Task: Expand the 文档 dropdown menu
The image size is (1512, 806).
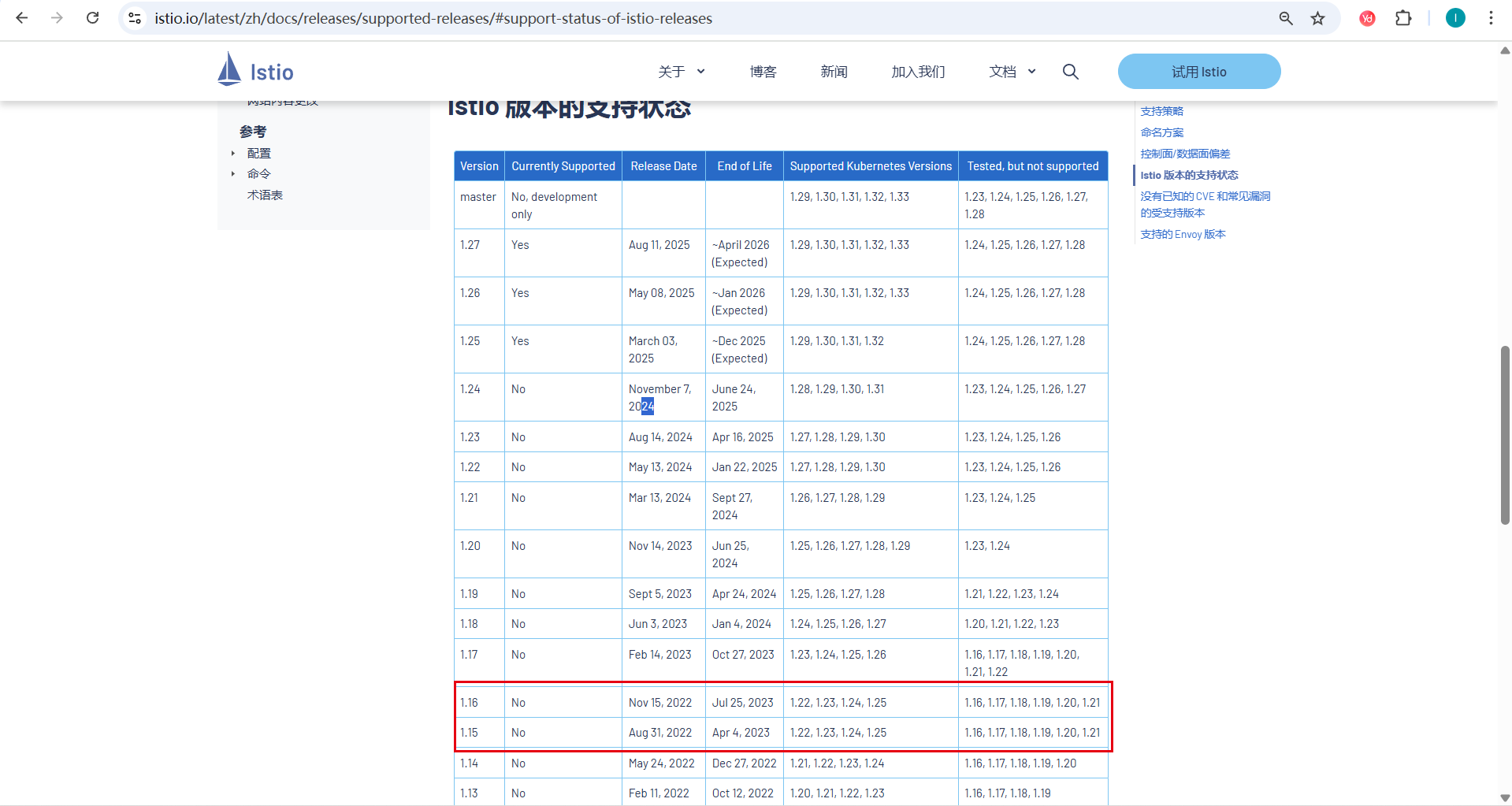Action: (1012, 72)
